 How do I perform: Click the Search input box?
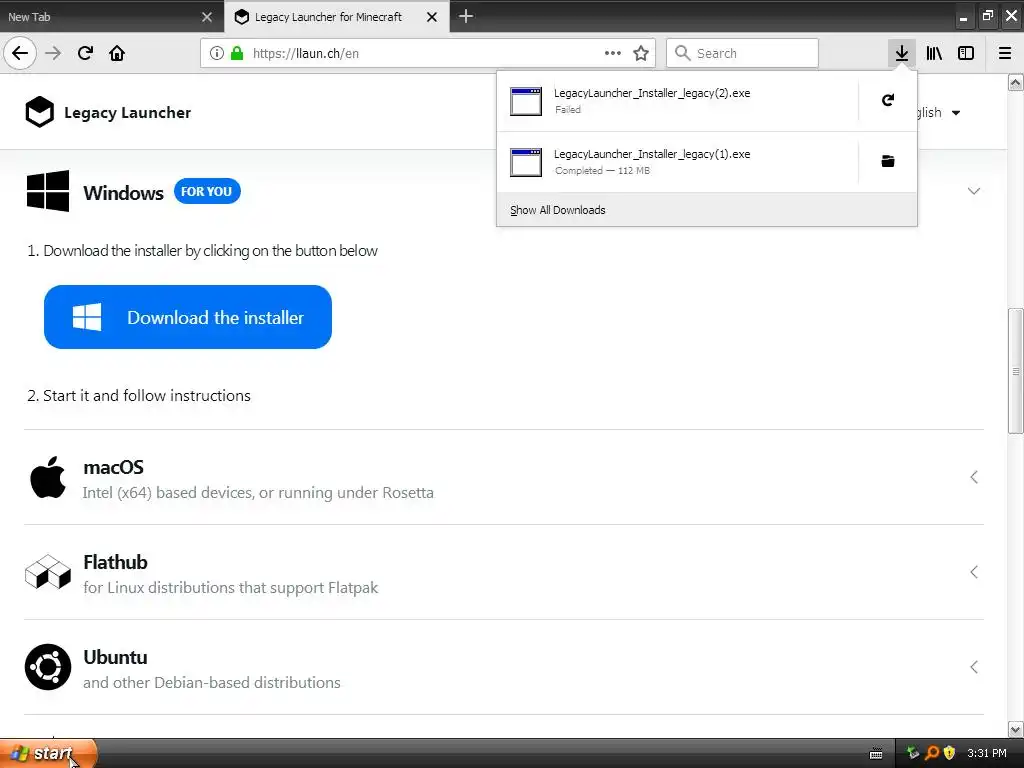pyautogui.click(x=742, y=53)
